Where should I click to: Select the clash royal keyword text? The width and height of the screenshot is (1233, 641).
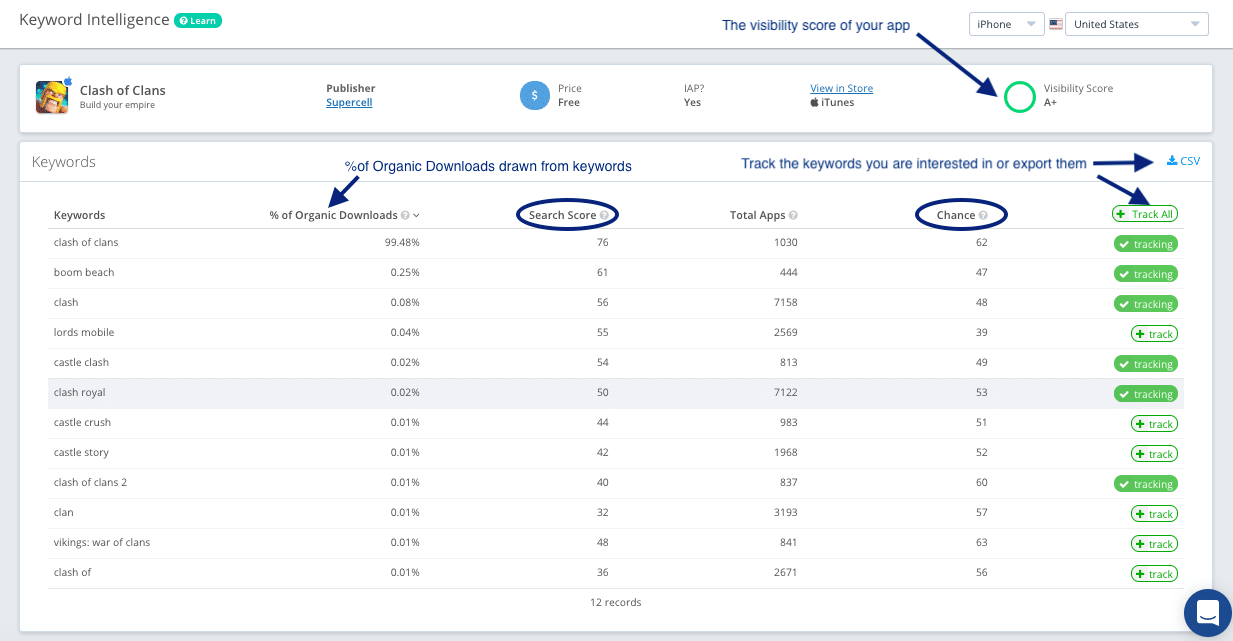pos(80,392)
